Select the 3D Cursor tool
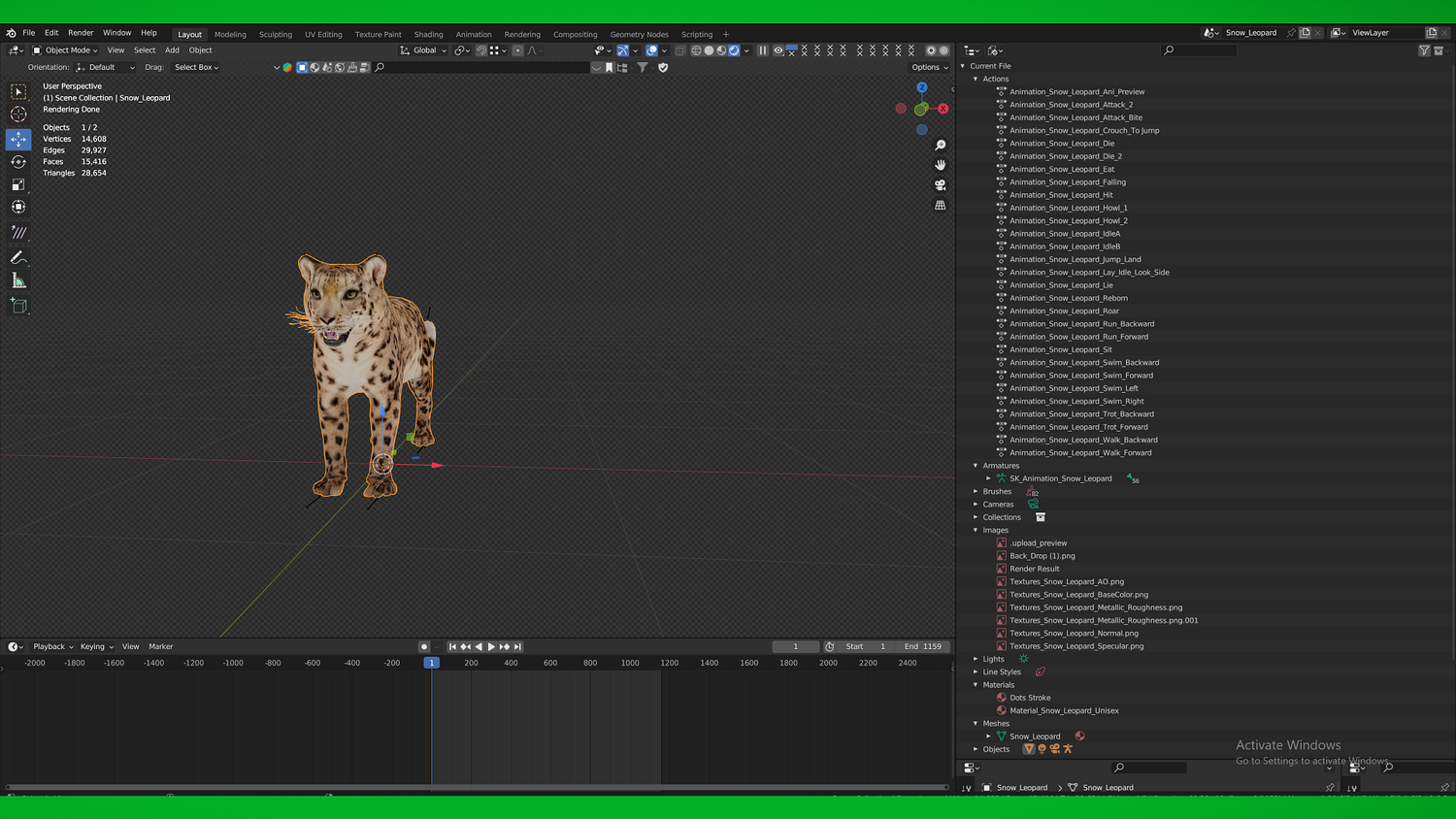This screenshot has width=1456, height=819. (18, 115)
